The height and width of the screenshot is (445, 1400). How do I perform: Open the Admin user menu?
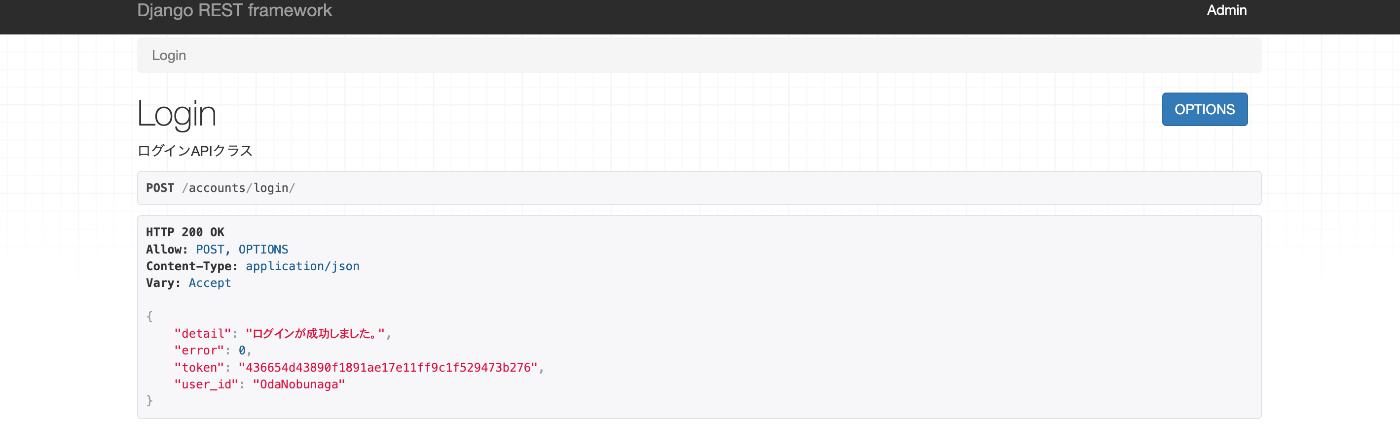pyautogui.click(x=1227, y=11)
